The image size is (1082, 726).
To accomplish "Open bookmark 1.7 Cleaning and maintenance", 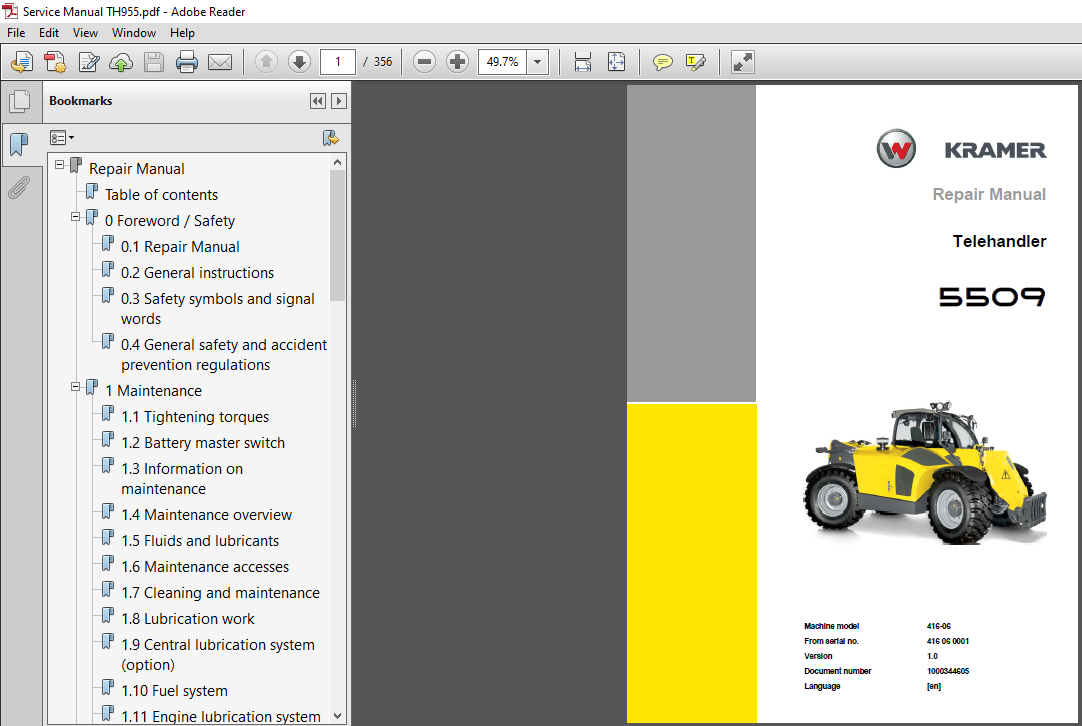I will [x=220, y=593].
